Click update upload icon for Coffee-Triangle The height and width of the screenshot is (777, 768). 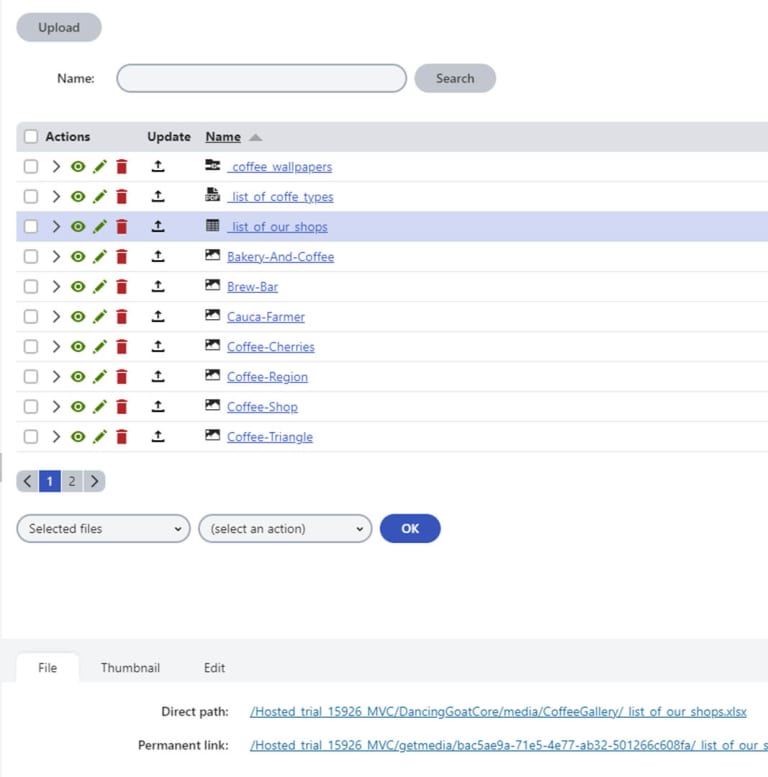tap(158, 436)
